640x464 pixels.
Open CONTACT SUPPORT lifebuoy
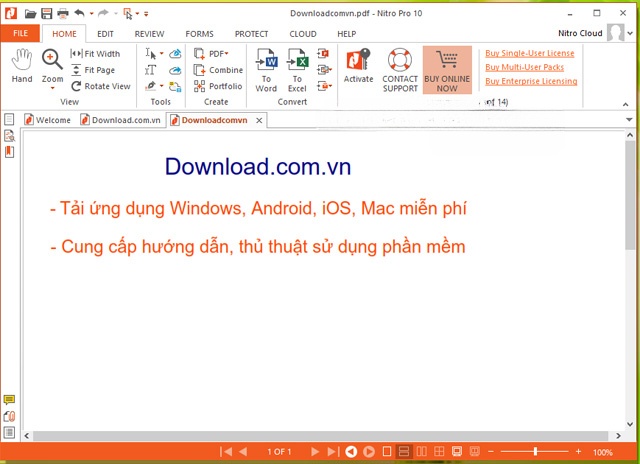pyautogui.click(x=400, y=70)
